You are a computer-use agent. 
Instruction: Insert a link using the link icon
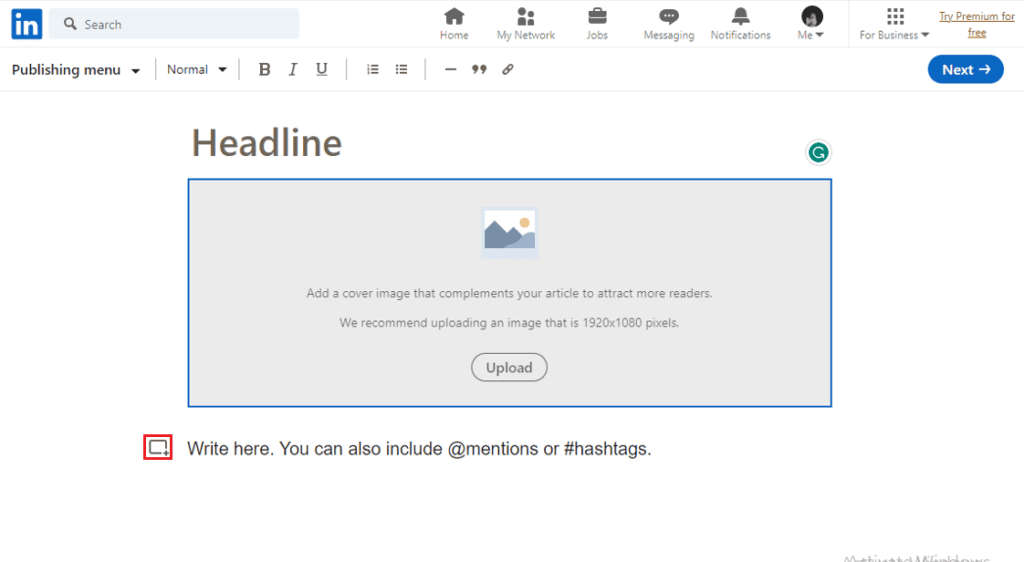[508, 70]
